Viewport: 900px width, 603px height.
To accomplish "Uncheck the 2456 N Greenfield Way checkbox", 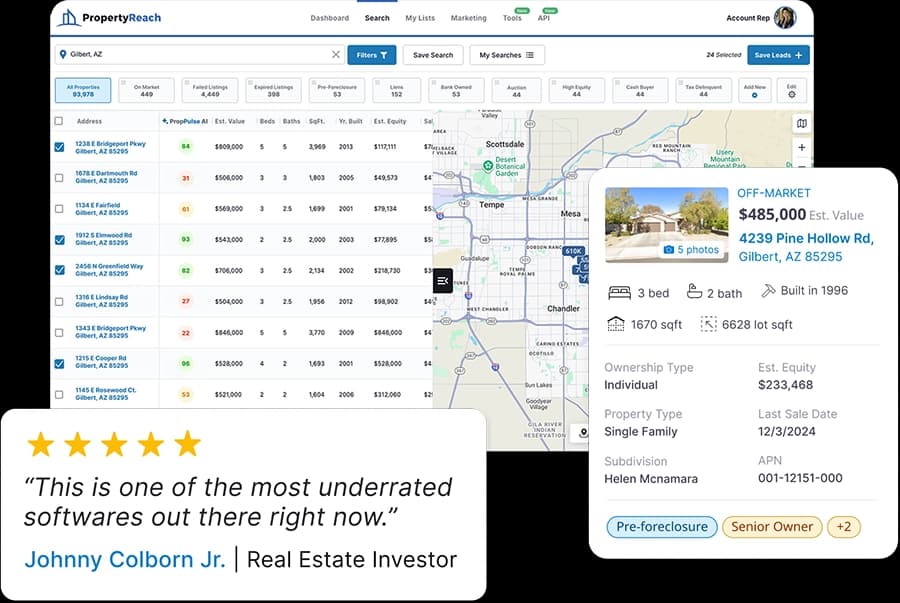I will (59, 270).
